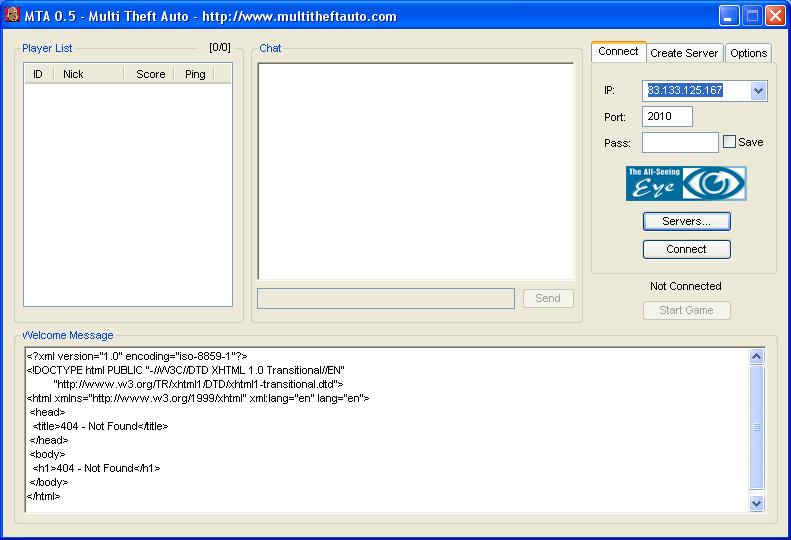Open the Create Server tab

click(x=684, y=53)
